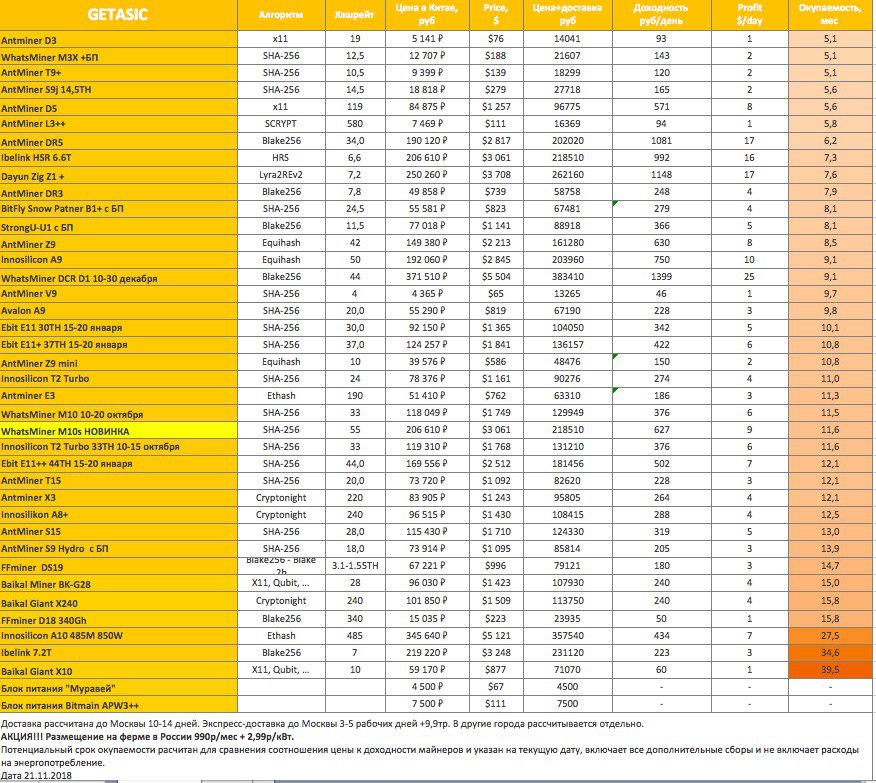Click the Baikal Giant X240 cell

118,602
